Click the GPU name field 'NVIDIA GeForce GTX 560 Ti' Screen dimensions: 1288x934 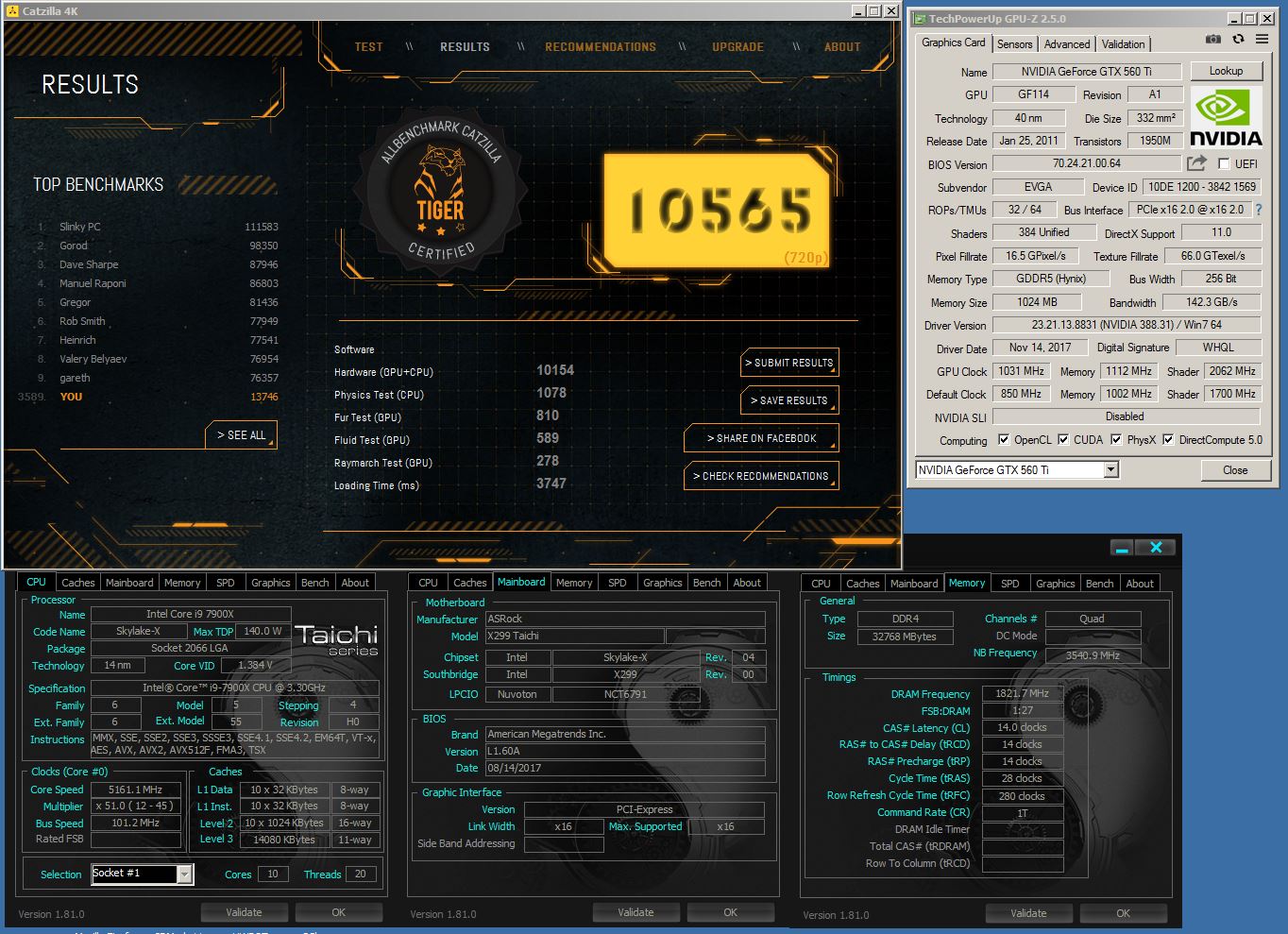coord(1086,71)
